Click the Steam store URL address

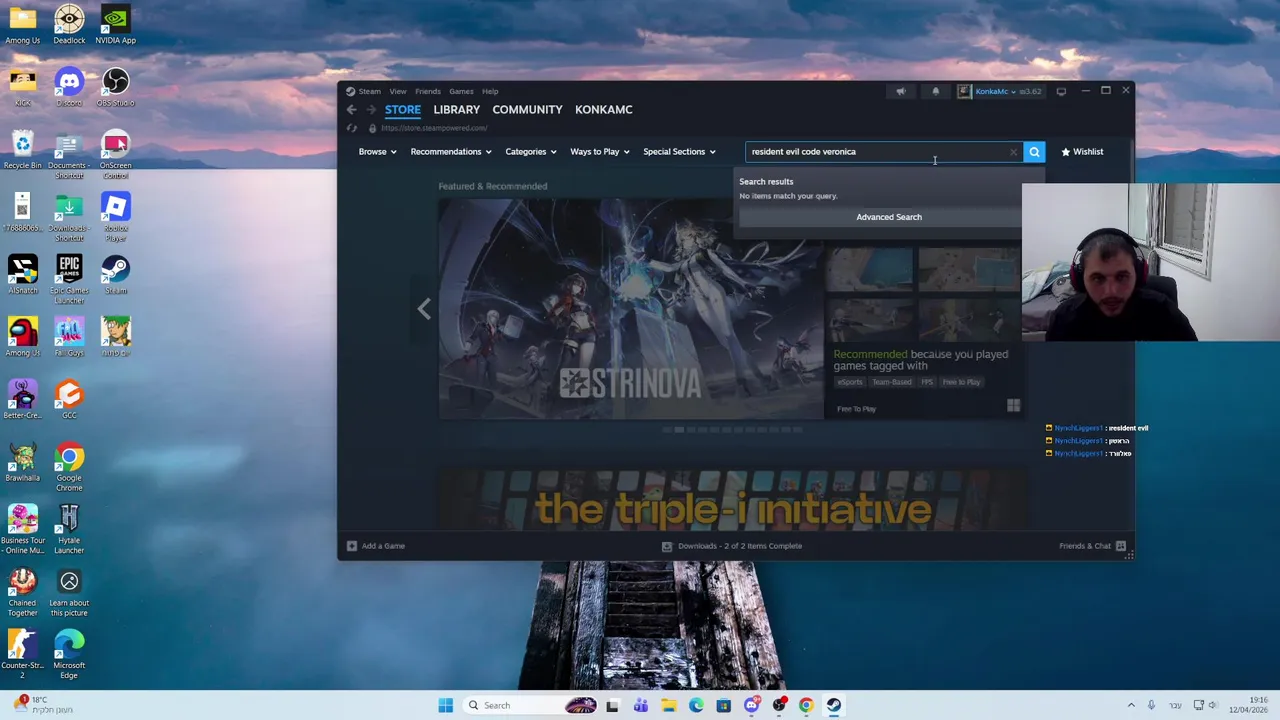pos(434,128)
